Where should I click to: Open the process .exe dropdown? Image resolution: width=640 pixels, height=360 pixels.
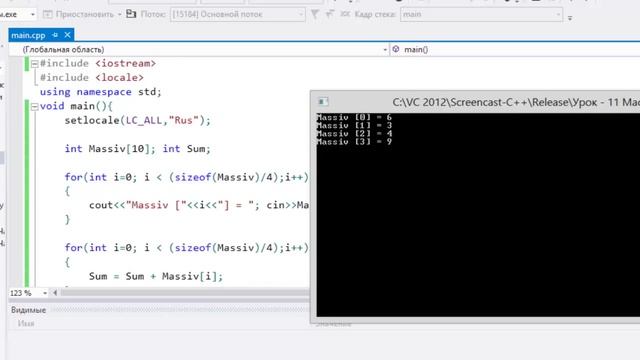coord(32,15)
